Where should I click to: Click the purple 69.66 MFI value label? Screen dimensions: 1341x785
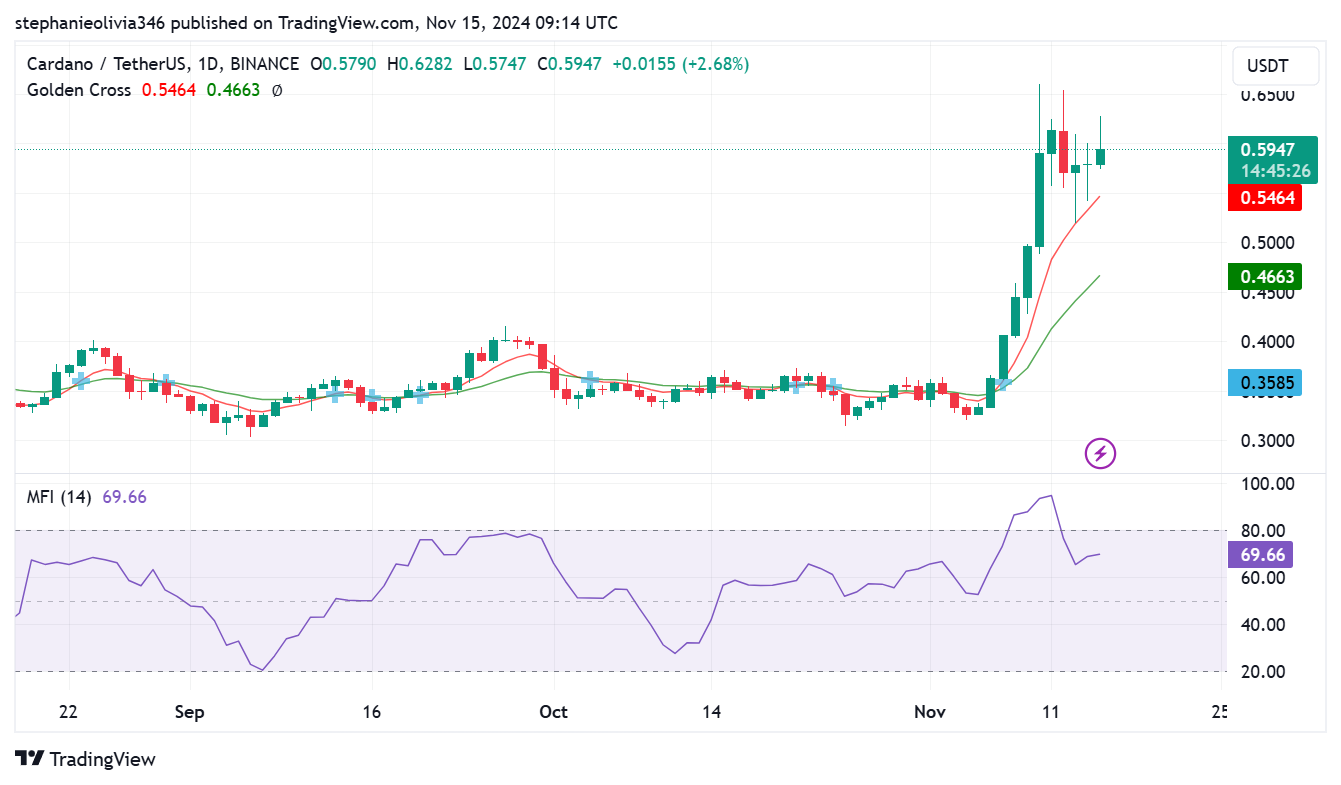point(1261,555)
